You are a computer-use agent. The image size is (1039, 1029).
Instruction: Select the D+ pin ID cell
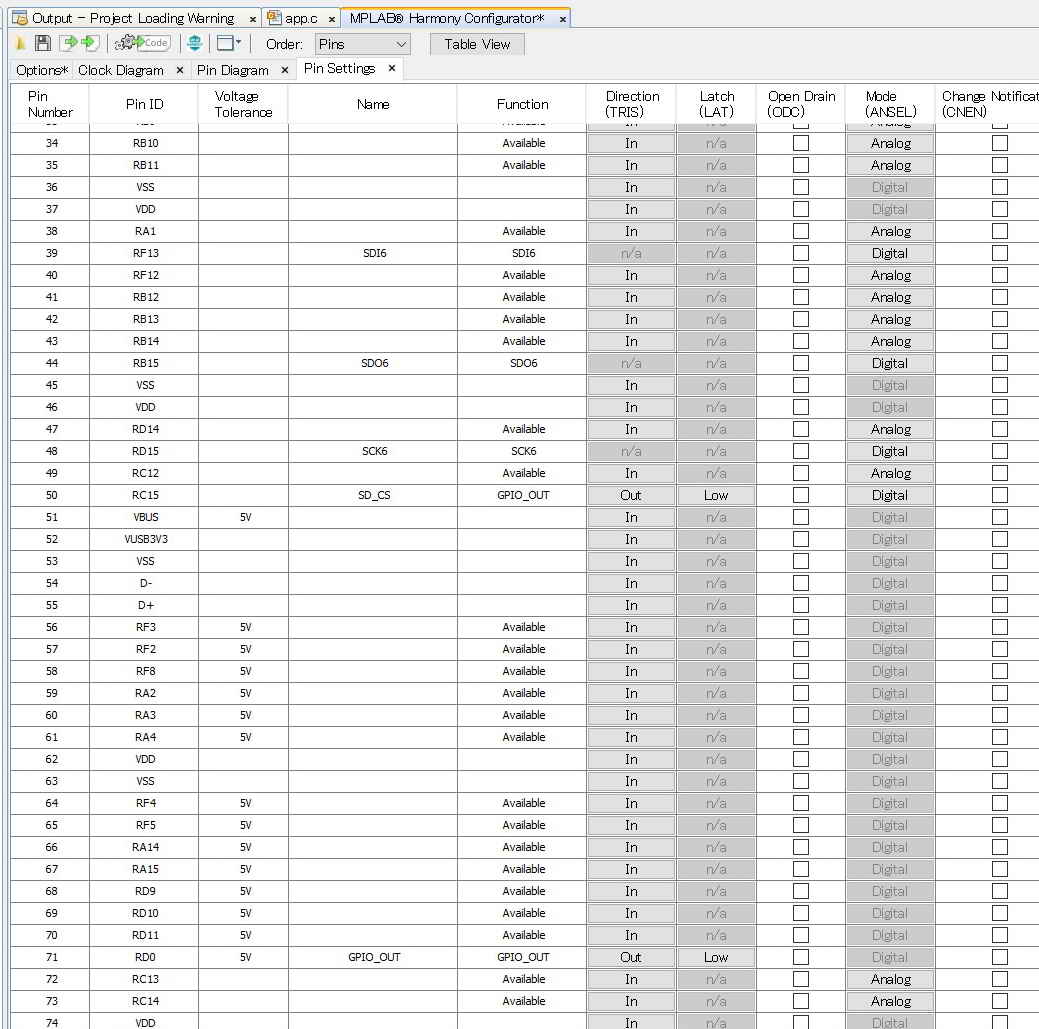144,605
